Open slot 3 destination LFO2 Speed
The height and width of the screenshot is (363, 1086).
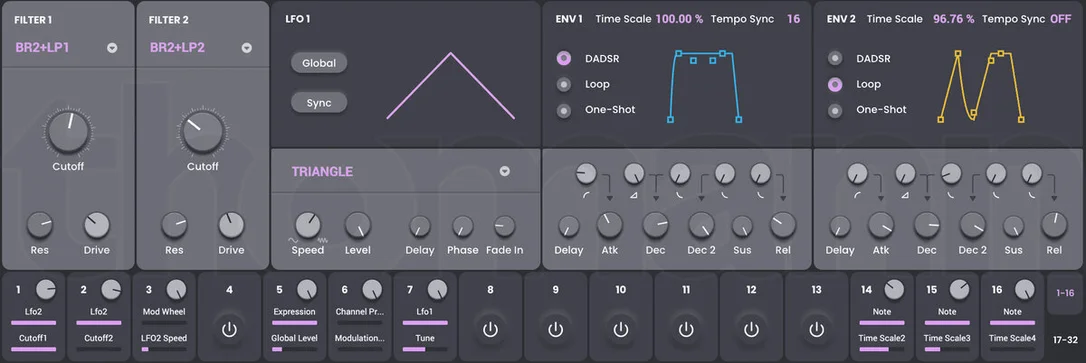coord(164,338)
